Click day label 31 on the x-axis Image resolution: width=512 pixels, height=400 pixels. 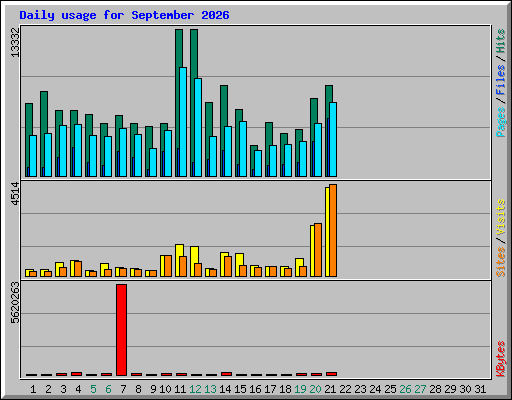pos(480,389)
